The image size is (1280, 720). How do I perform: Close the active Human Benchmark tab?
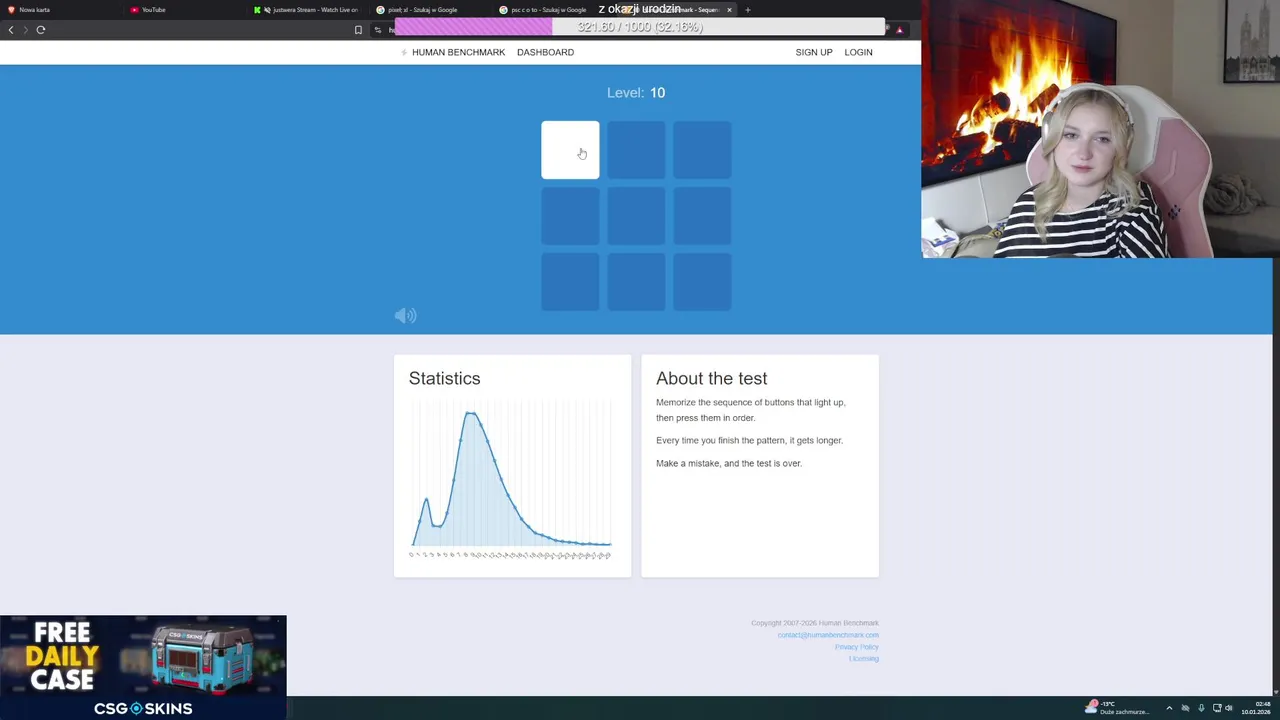click(729, 10)
